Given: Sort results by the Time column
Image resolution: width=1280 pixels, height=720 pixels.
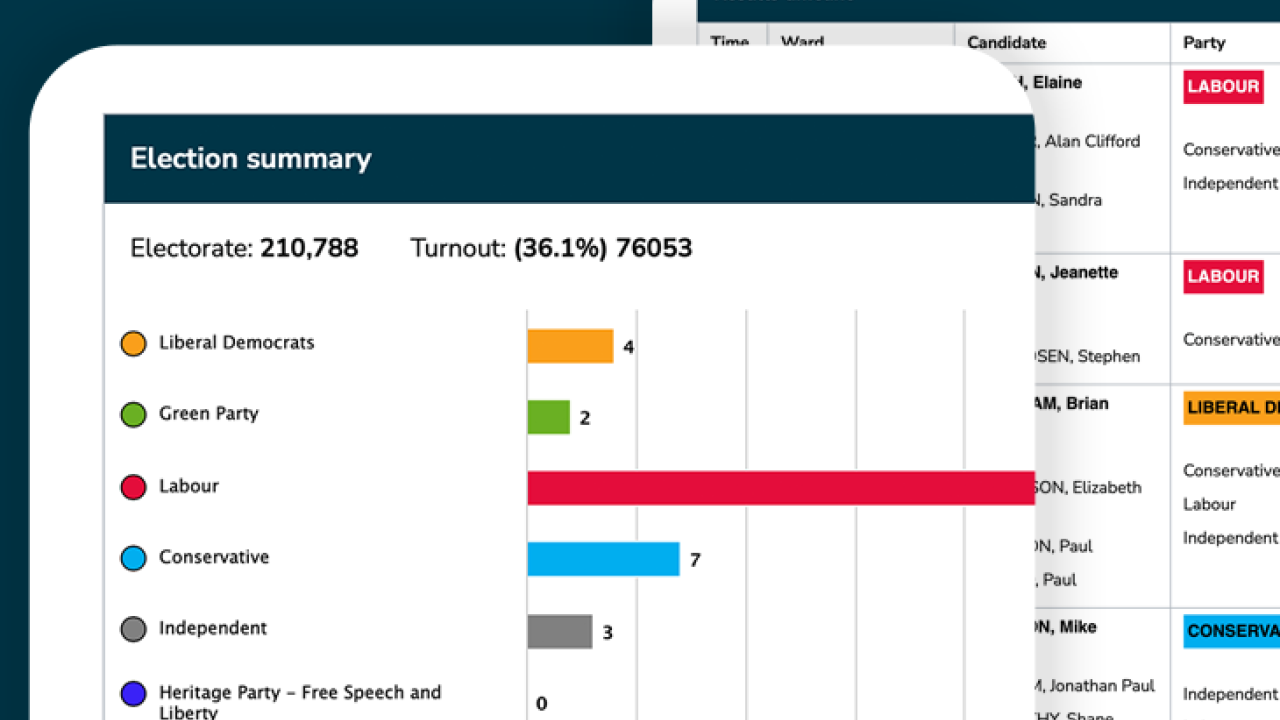Looking at the screenshot, I should (x=730, y=43).
